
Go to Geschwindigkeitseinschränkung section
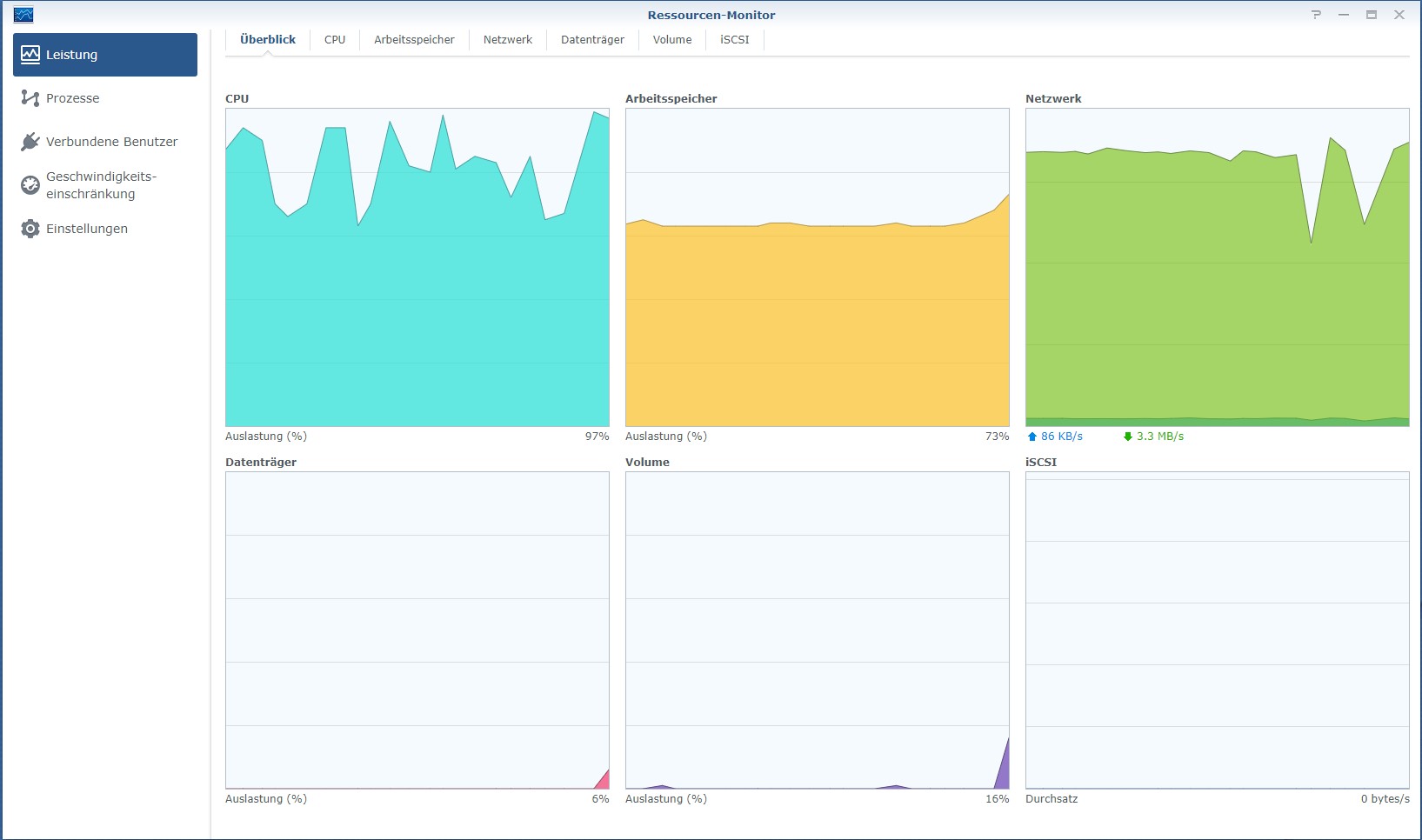pos(105,185)
